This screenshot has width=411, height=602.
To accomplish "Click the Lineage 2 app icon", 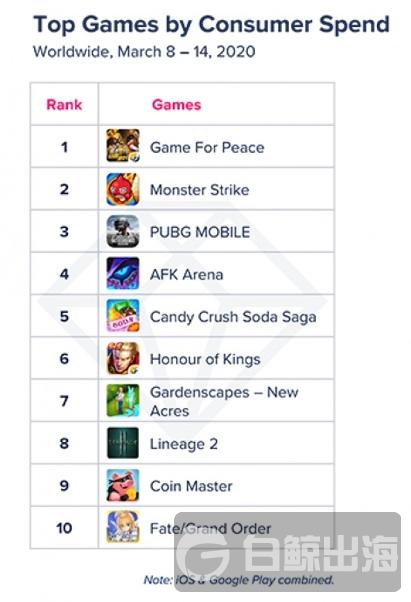I will pyautogui.click(x=123, y=443).
